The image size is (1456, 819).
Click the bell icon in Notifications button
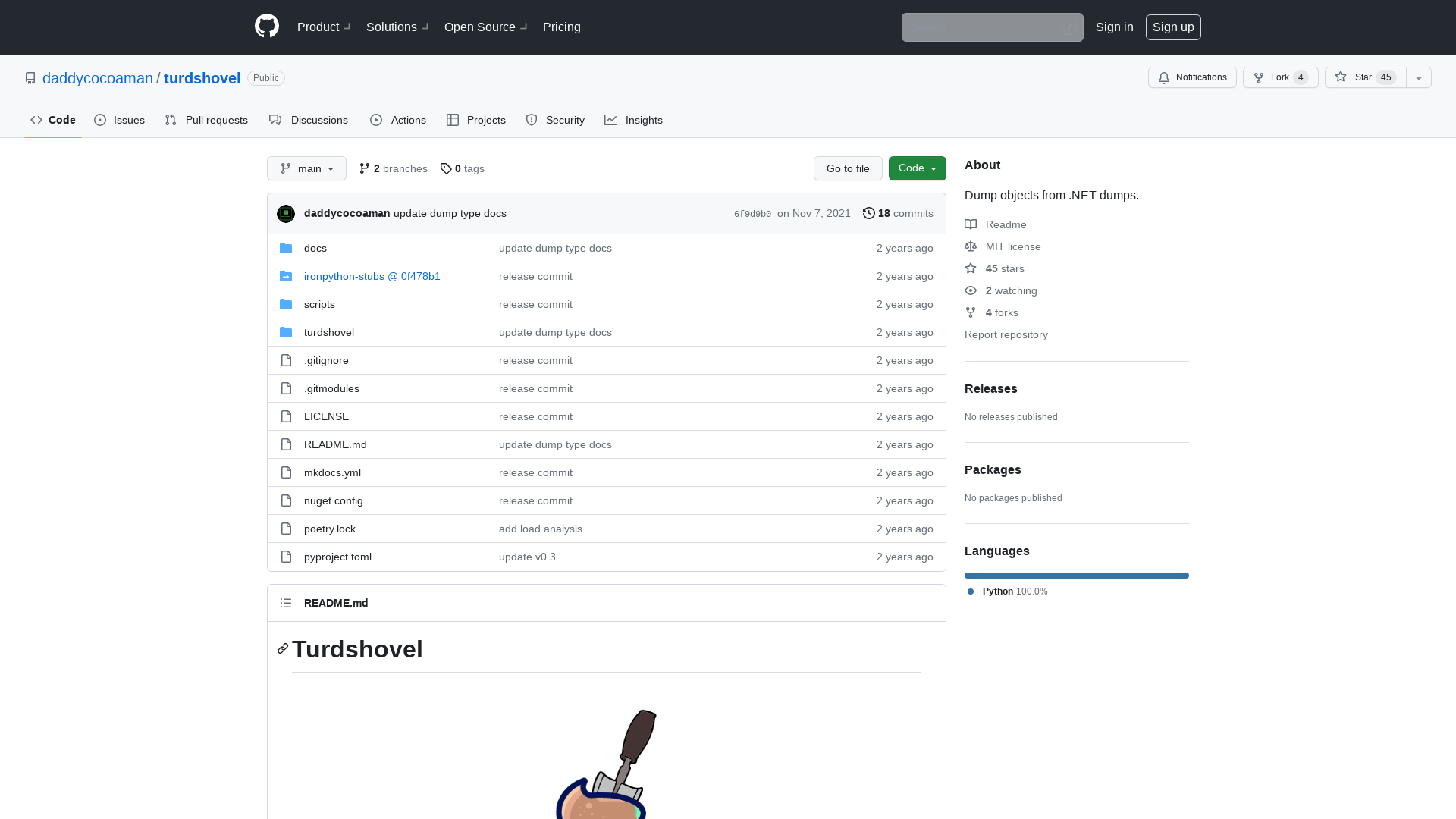pyautogui.click(x=1164, y=77)
